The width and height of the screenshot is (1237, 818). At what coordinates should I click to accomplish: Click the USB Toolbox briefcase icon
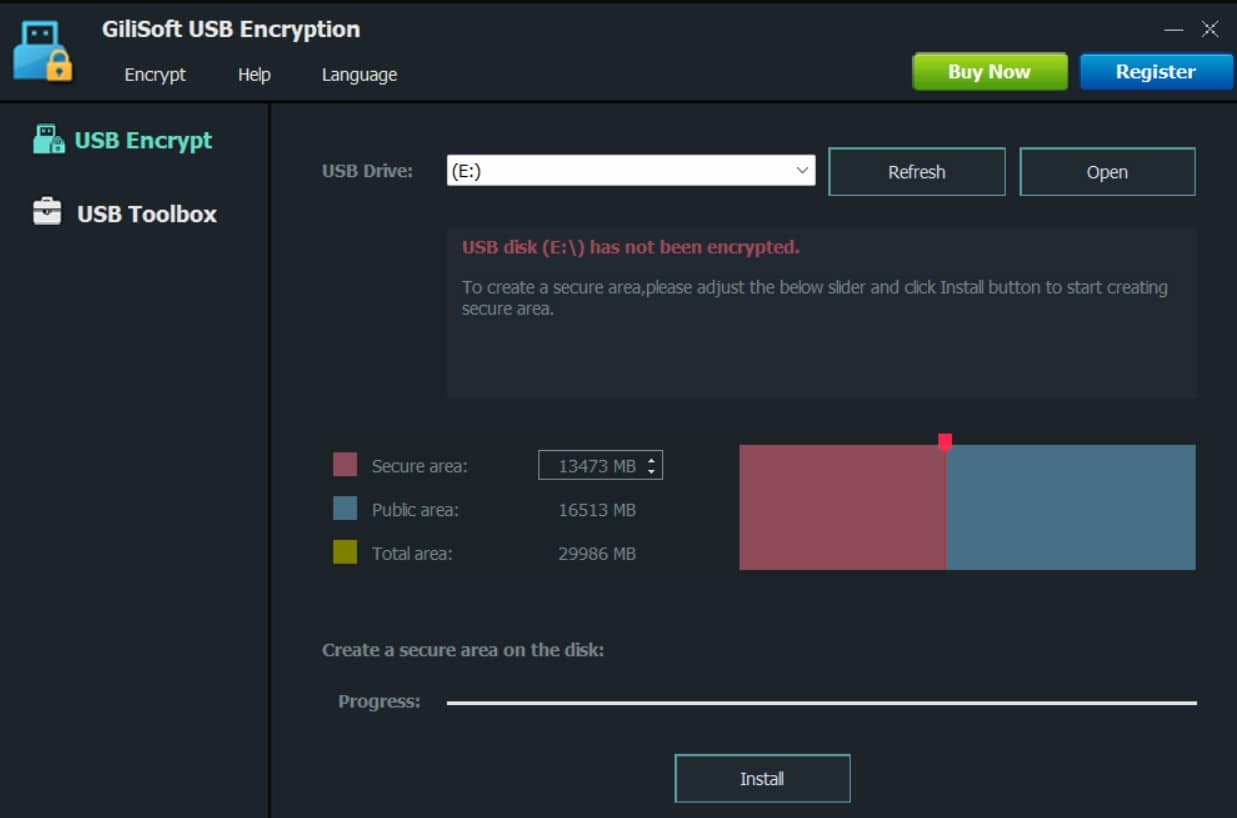click(x=47, y=212)
